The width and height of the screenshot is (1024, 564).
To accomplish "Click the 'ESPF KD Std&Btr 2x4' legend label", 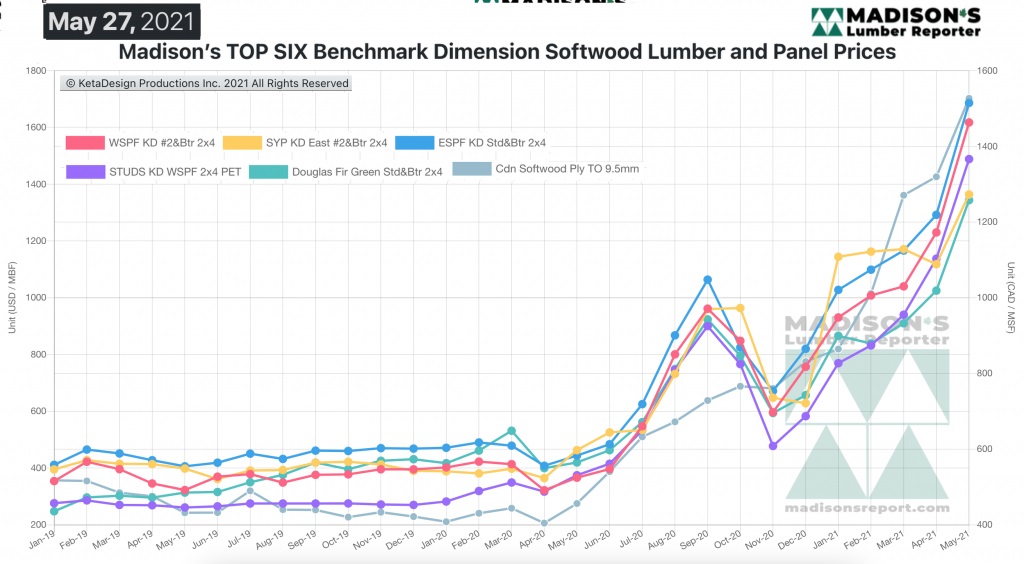I will [492, 143].
